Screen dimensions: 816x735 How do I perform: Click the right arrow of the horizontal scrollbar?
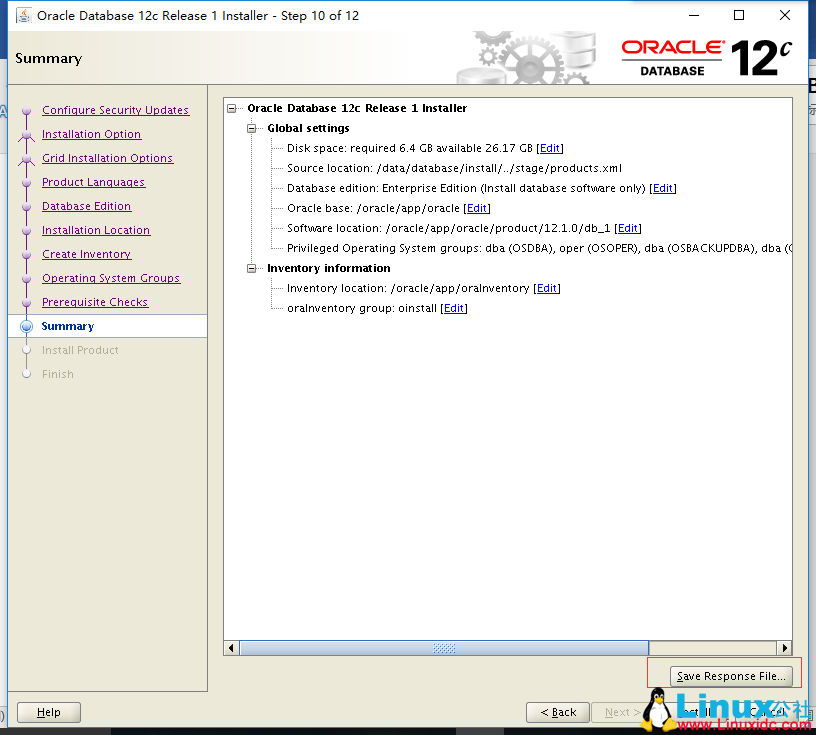[787, 647]
